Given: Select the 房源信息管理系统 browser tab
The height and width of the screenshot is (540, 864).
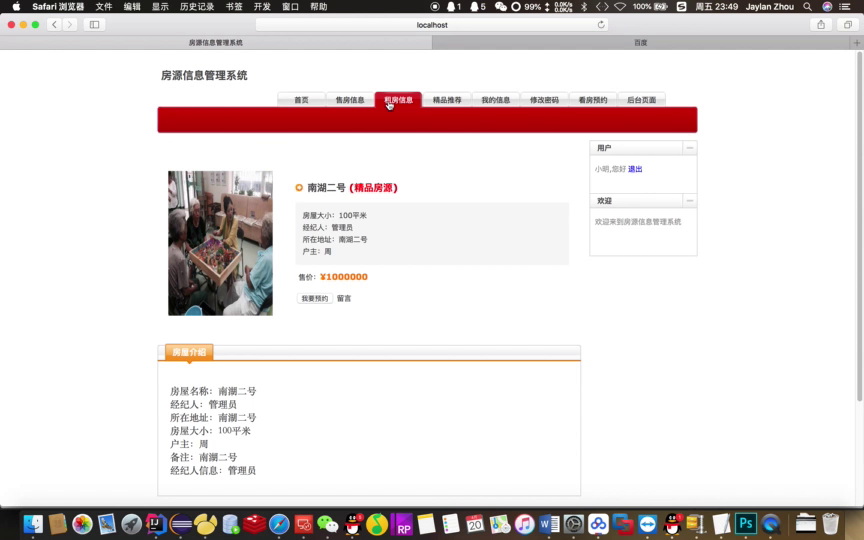Looking at the screenshot, I should (x=215, y=42).
